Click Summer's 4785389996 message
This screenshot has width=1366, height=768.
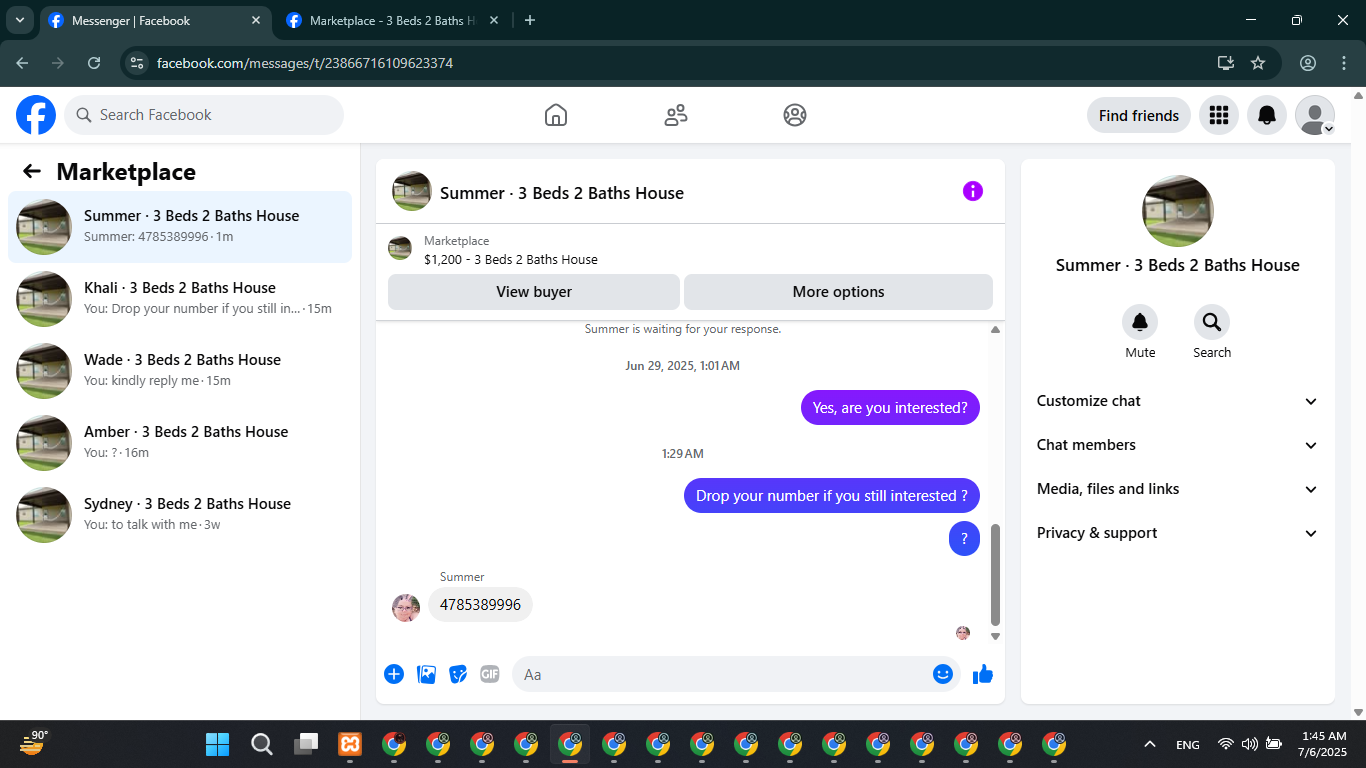(481, 605)
